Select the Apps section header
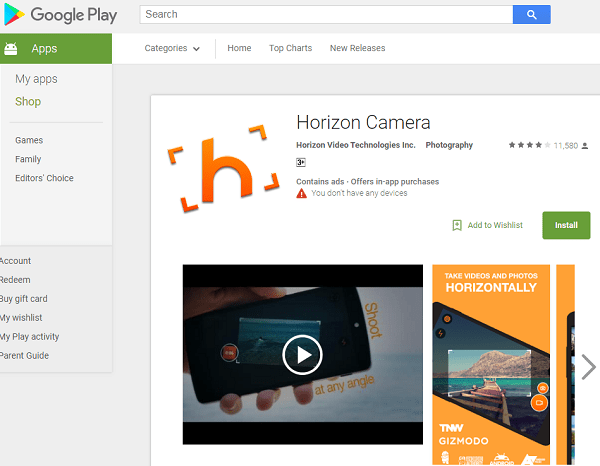Image resolution: width=600 pixels, height=466 pixels. (x=56, y=49)
